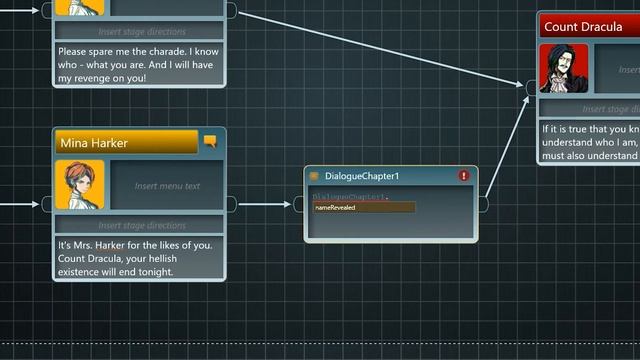Click output pin of the 'Please spare me' node

pyautogui.click(x=231, y=10)
